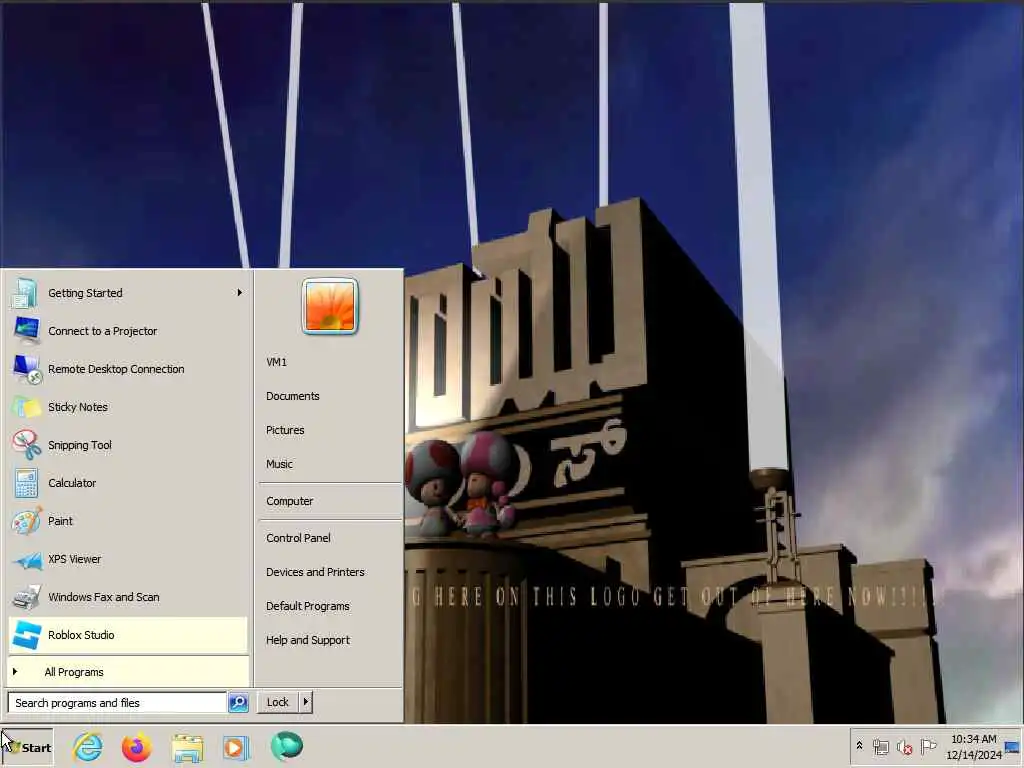Open Getting Started icon in Start menu

pos(25,293)
